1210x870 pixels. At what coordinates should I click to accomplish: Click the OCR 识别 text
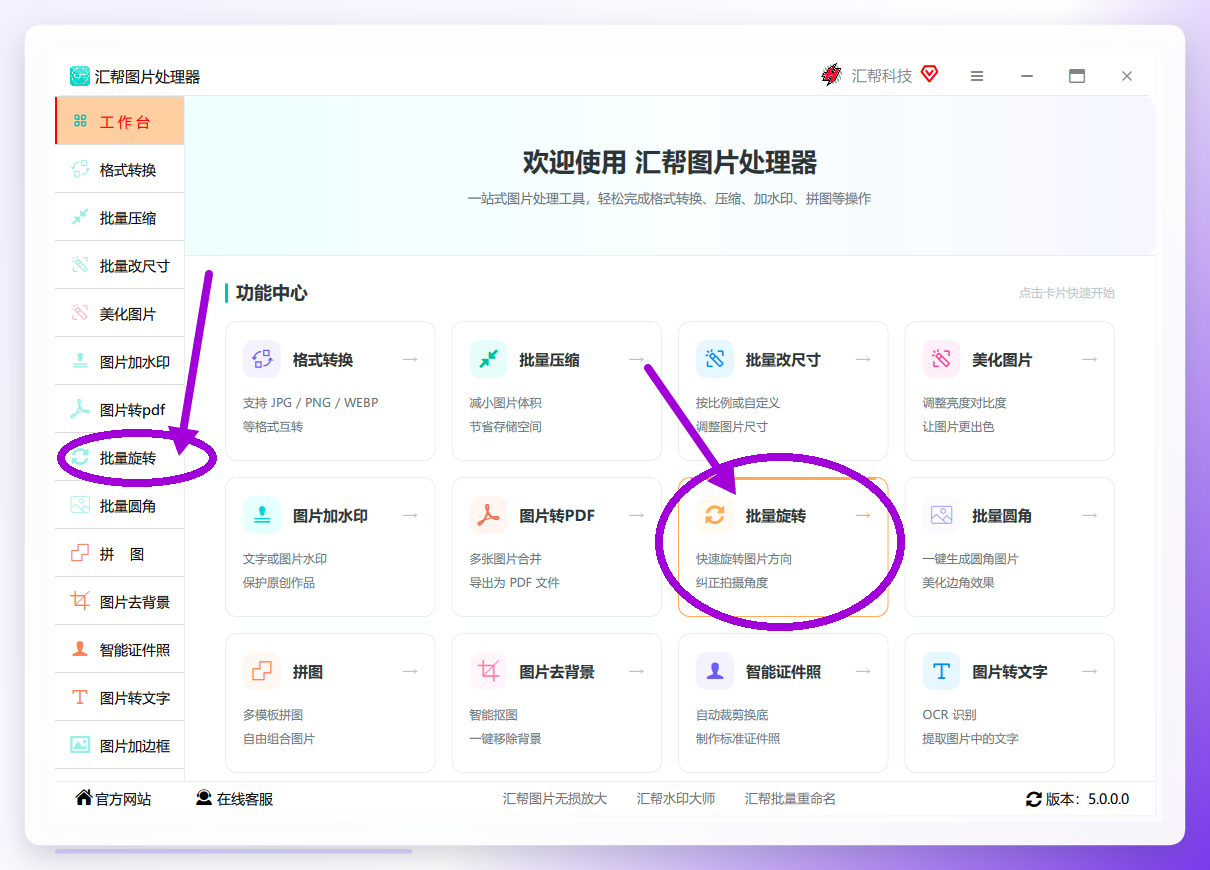click(x=949, y=715)
